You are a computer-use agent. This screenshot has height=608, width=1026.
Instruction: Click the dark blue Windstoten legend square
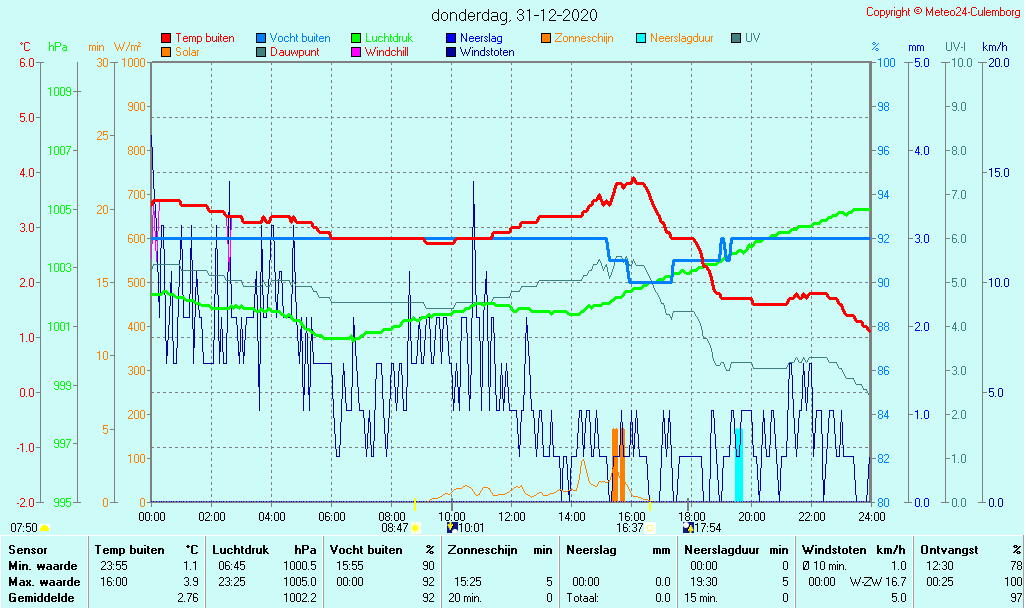[451, 52]
